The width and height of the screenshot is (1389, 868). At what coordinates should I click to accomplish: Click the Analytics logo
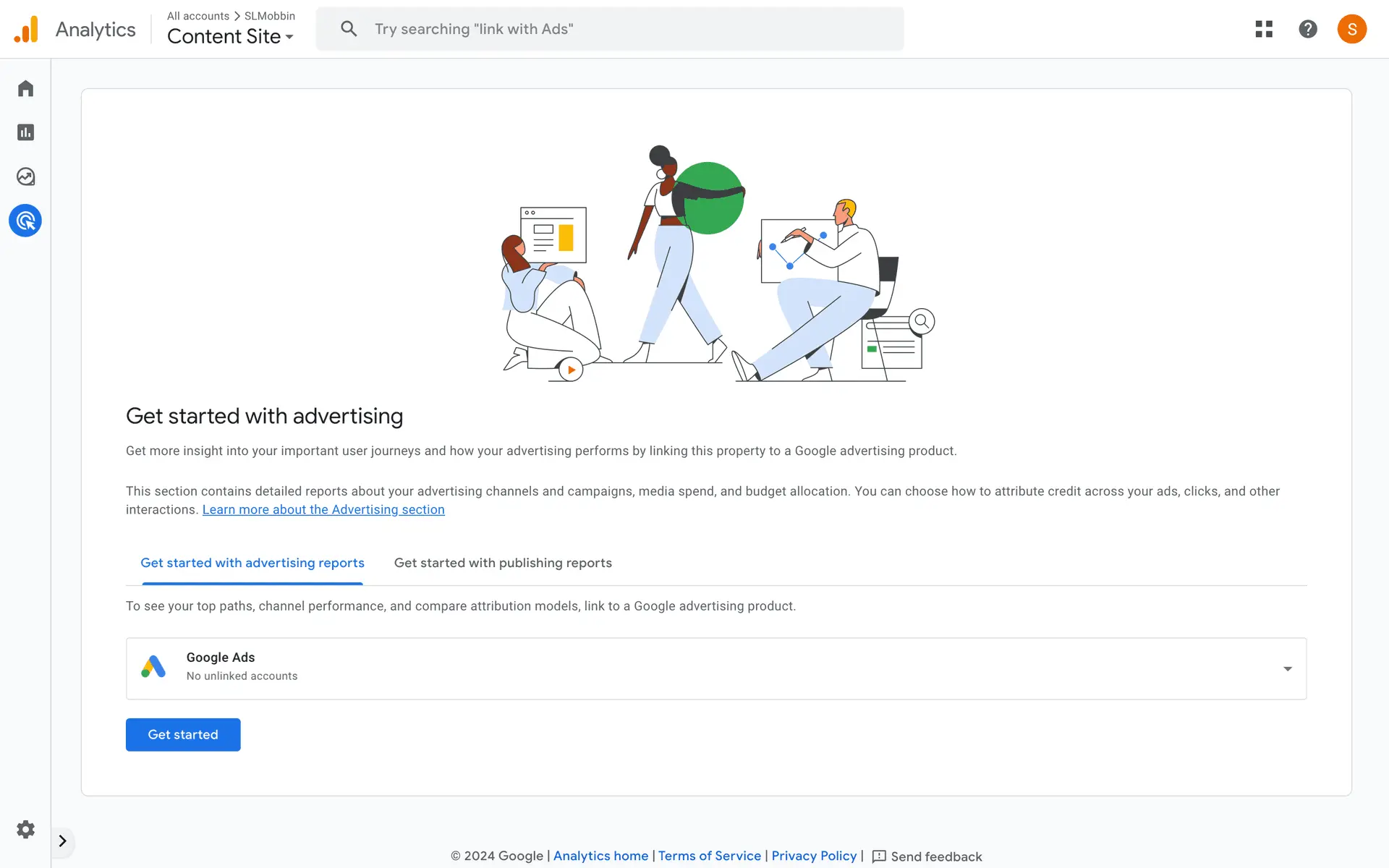pyautogui.click(x=27, y=30)
